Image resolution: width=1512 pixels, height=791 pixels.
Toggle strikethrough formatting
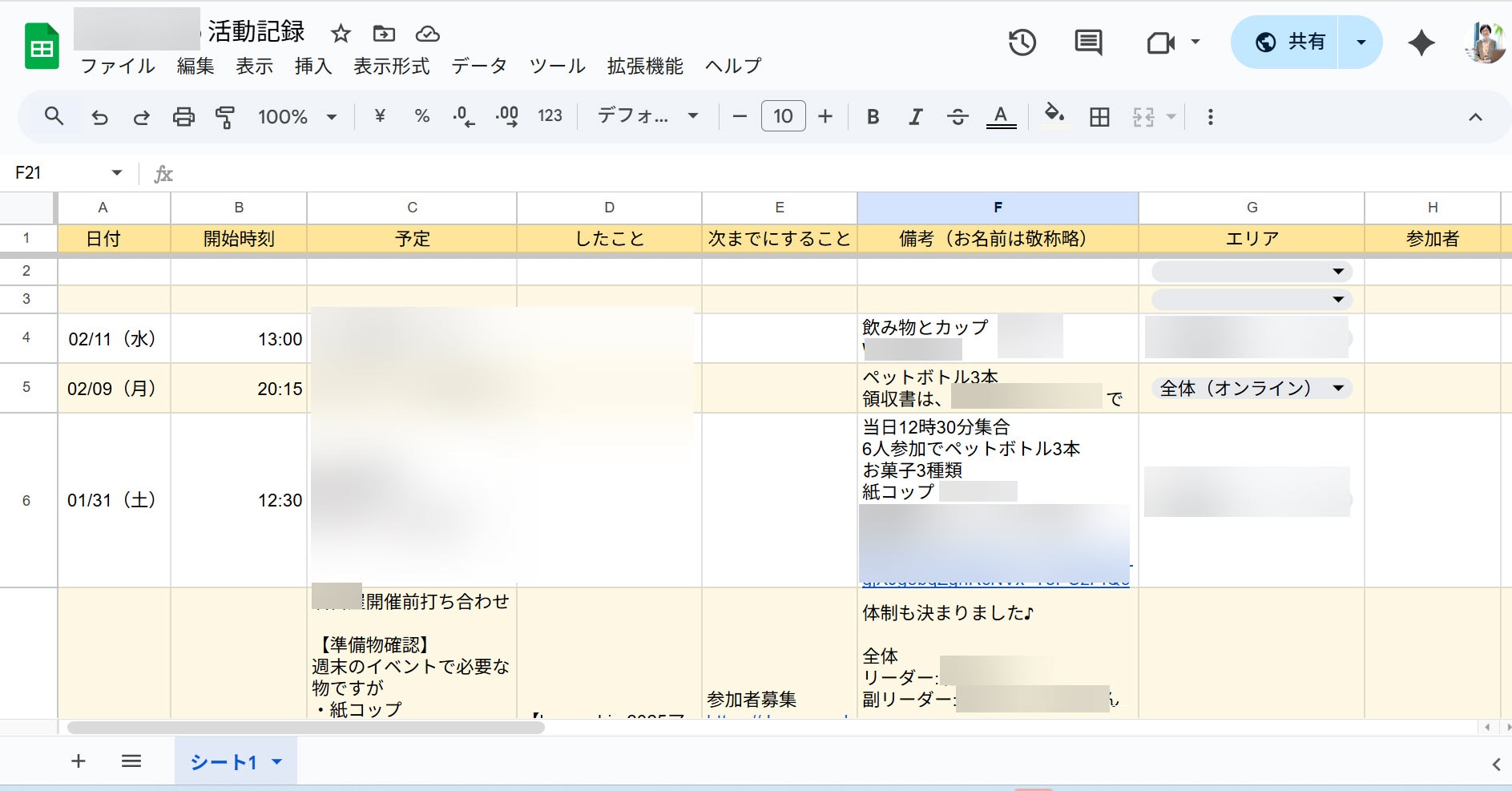point(958,117)
